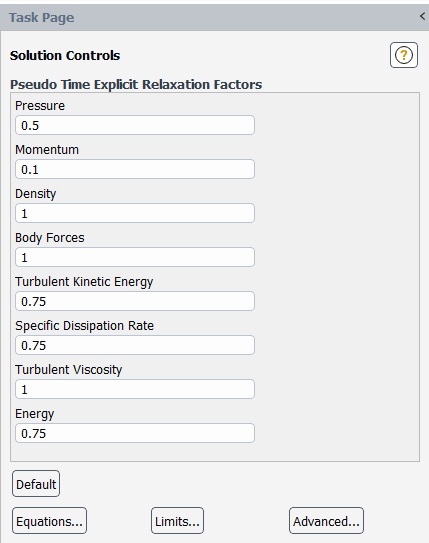
Task: Focus the Density input box
Action: (135, 213)
